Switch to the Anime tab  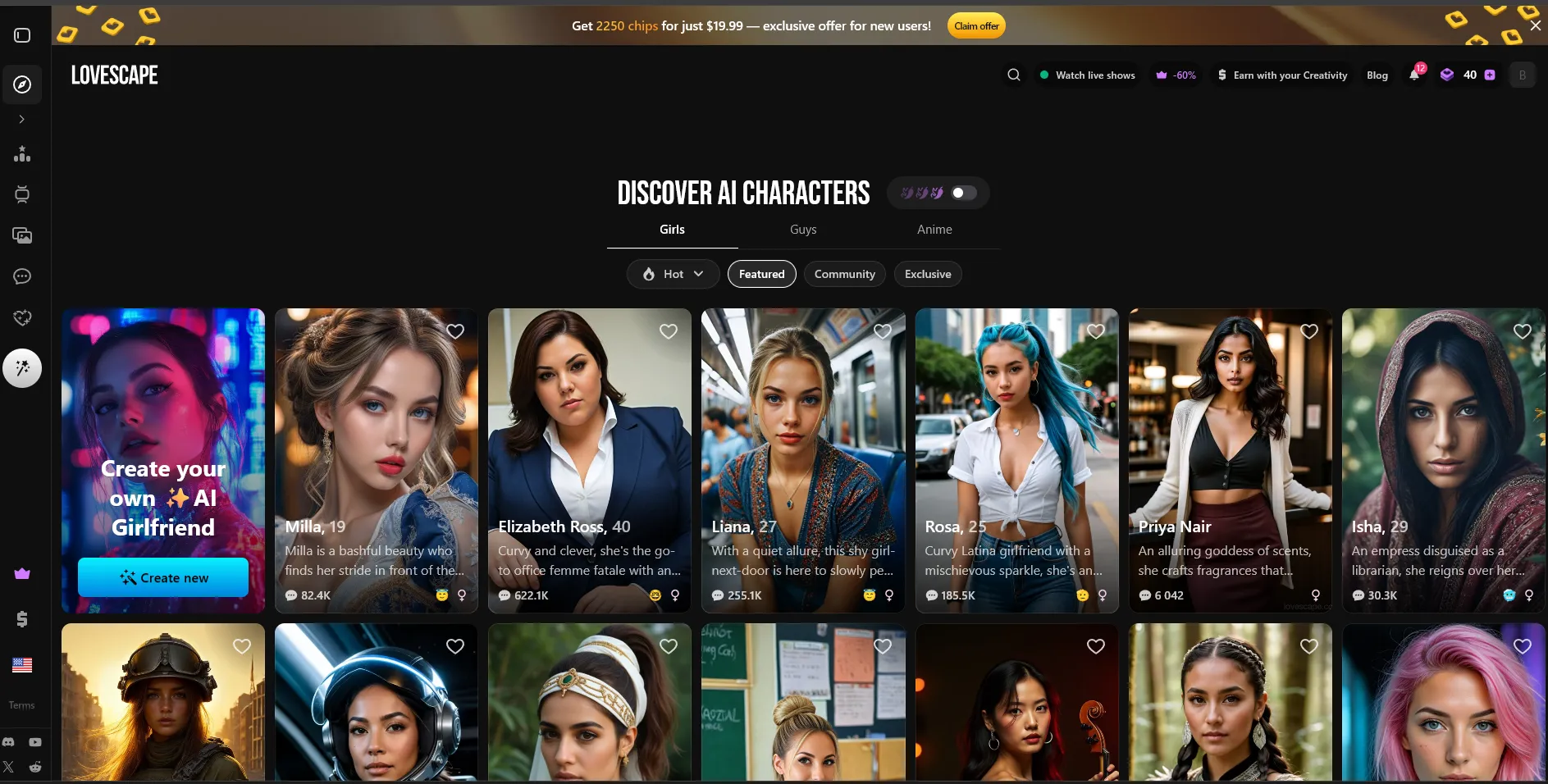[x=934, y=230]
